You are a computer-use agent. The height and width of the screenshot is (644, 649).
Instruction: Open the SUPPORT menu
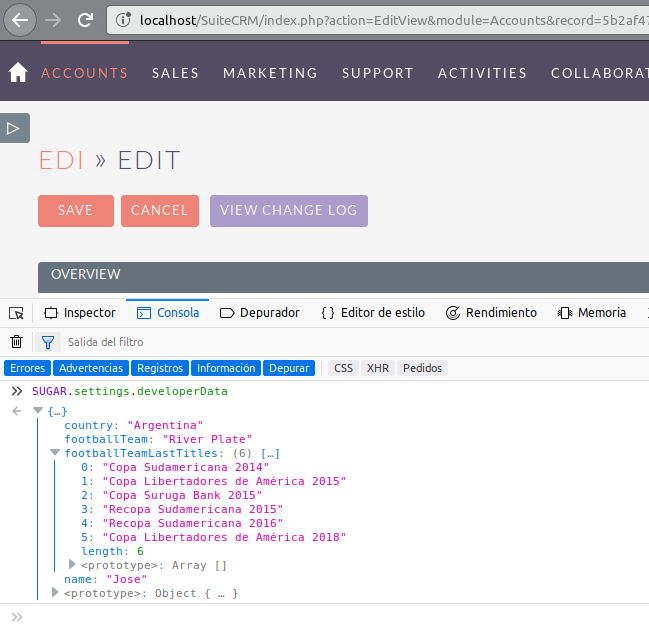377,73
